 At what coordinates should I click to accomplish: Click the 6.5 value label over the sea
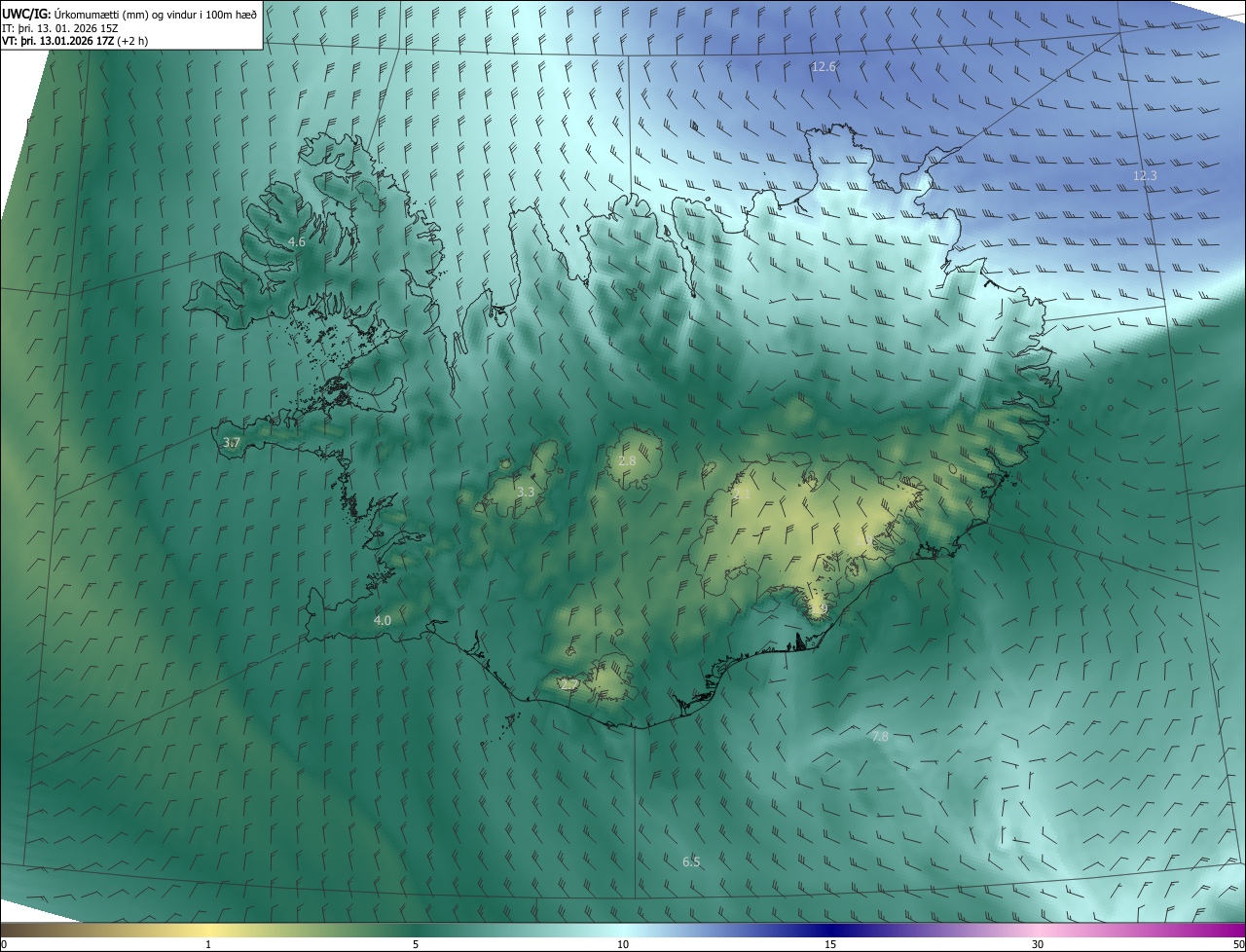[x=691, y=862]
